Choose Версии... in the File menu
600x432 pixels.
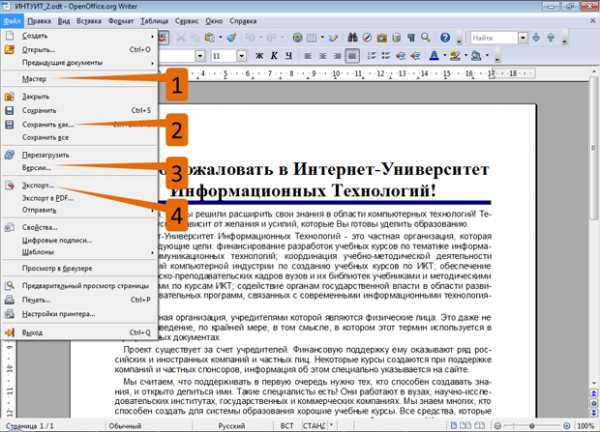[x=79, y=168]
